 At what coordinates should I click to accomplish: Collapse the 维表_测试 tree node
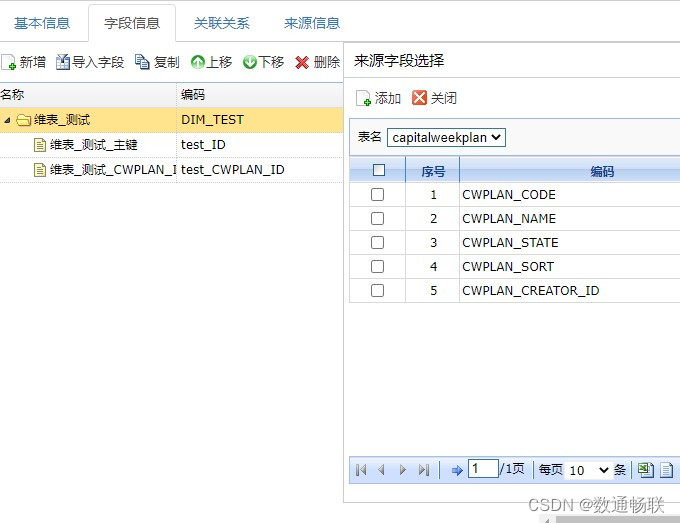click(7, 120)
